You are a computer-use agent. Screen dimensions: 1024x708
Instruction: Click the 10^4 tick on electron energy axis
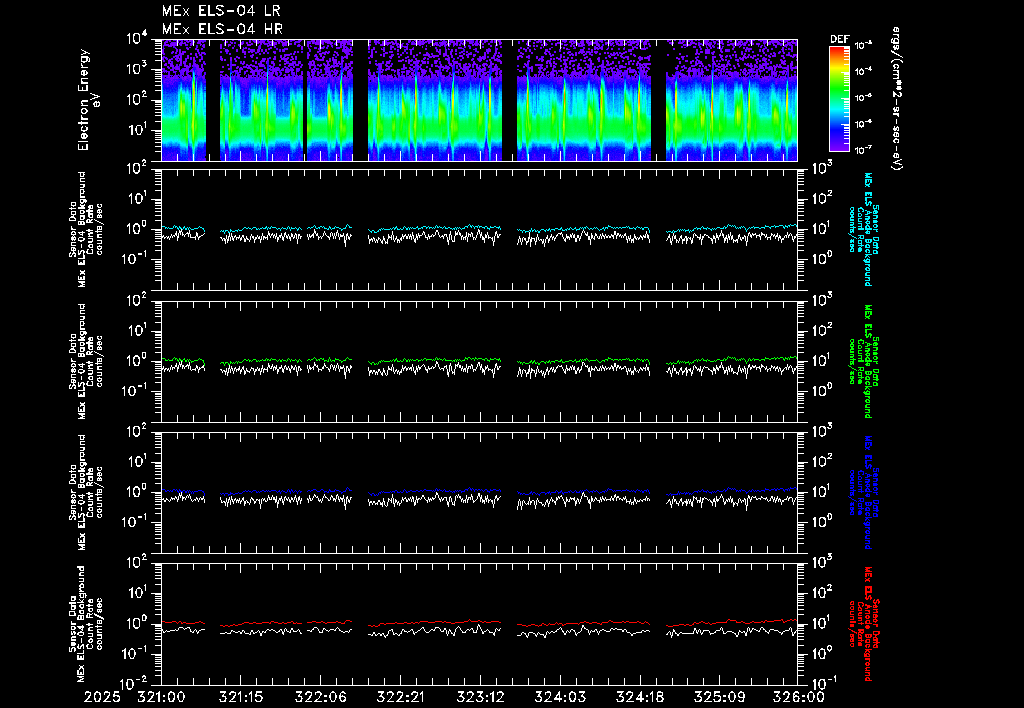click(x=139, y=39)
